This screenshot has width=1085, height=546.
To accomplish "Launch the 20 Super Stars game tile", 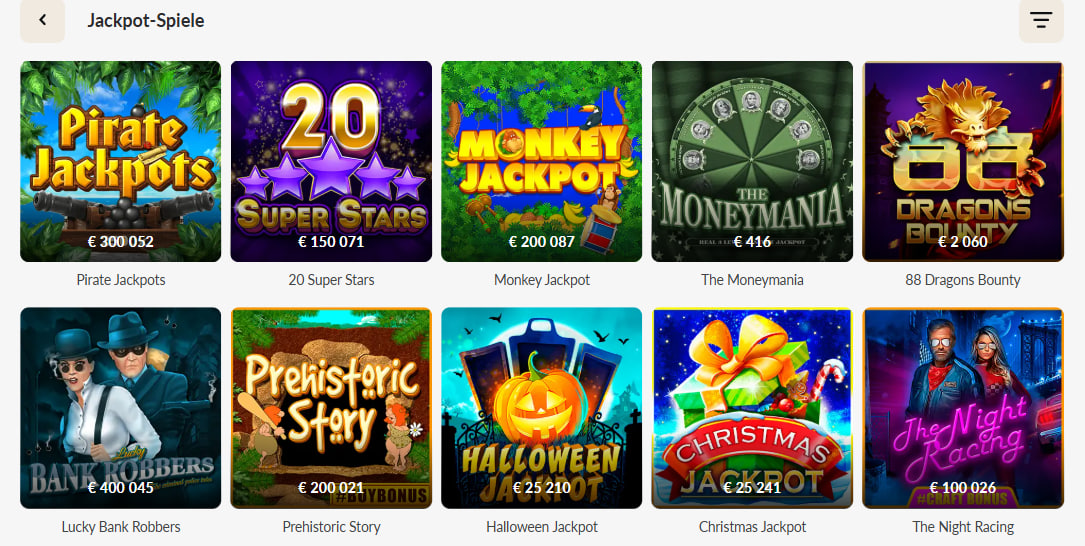I will coord(331,161).
